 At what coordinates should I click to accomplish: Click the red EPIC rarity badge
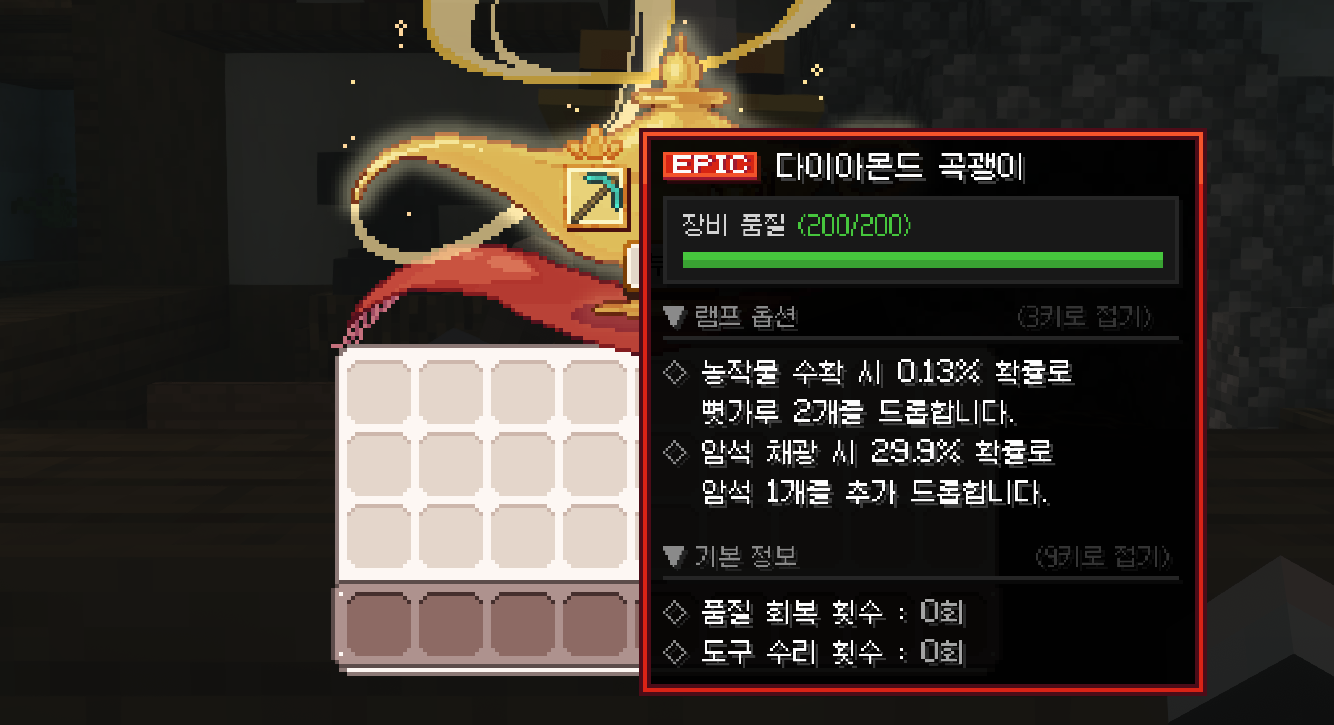(x=711, y=165)
